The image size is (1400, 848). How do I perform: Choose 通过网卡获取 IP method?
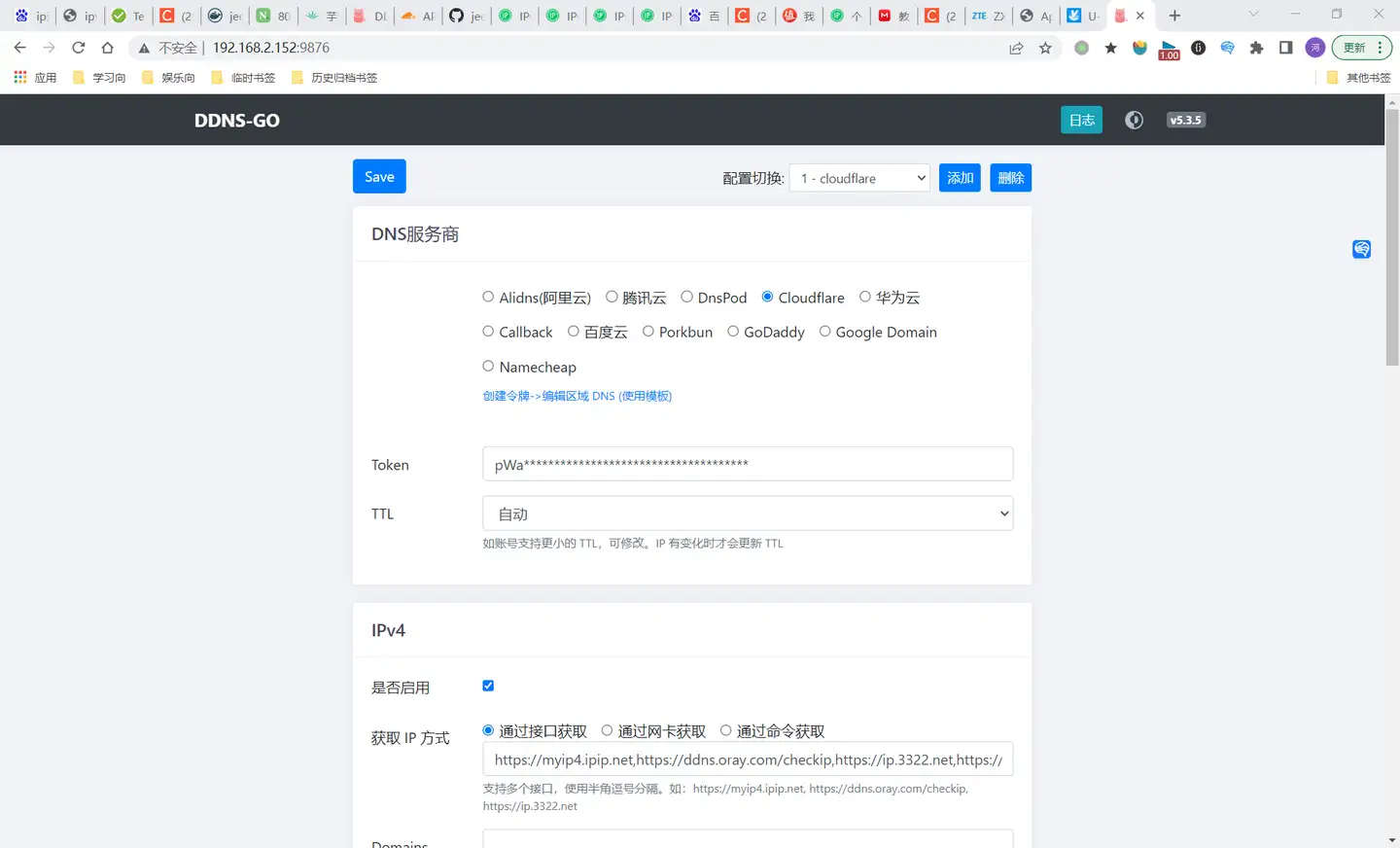point(607,730)
